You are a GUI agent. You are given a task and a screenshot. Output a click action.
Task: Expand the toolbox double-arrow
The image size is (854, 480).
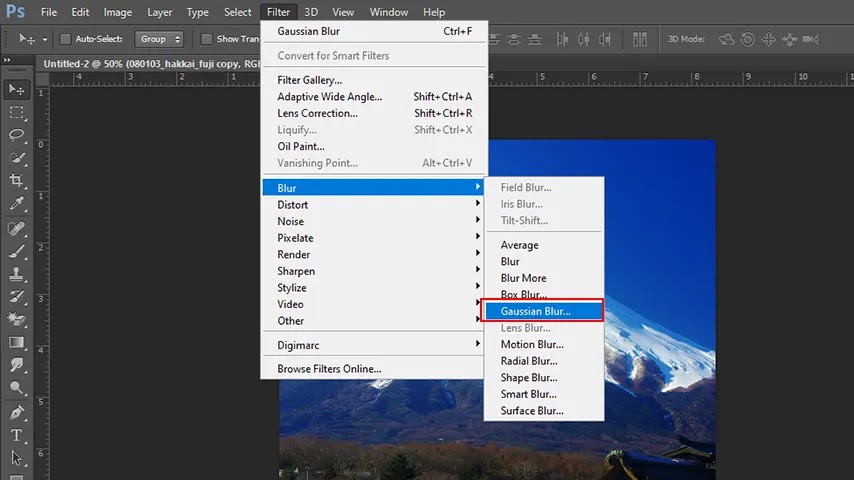coord(7,59)
